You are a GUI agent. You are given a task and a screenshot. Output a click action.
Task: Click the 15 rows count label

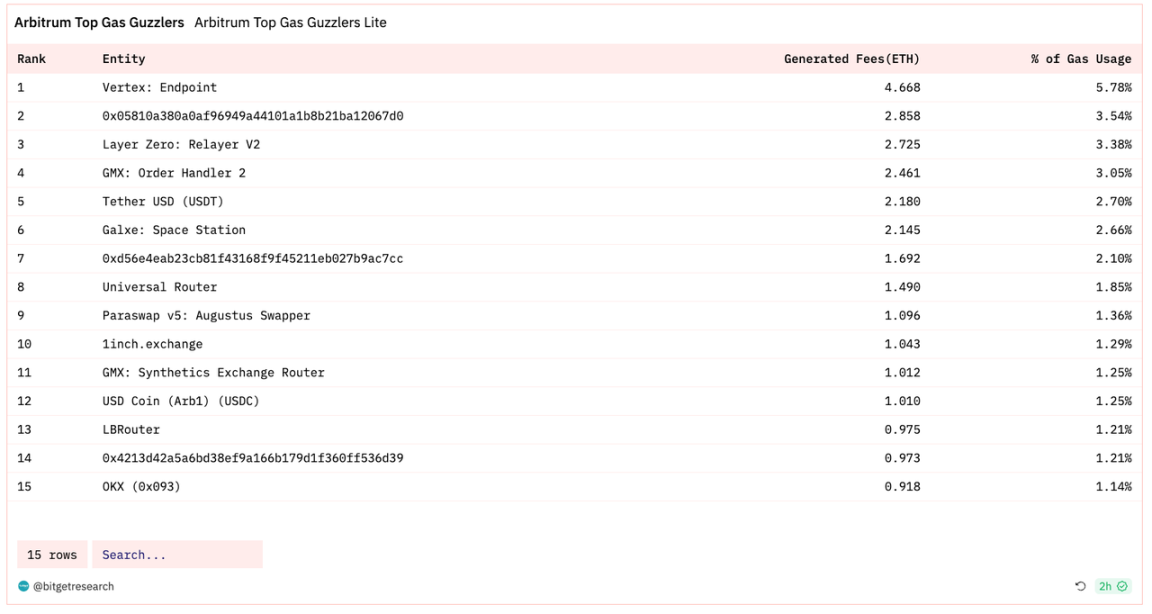coord(52,555)
